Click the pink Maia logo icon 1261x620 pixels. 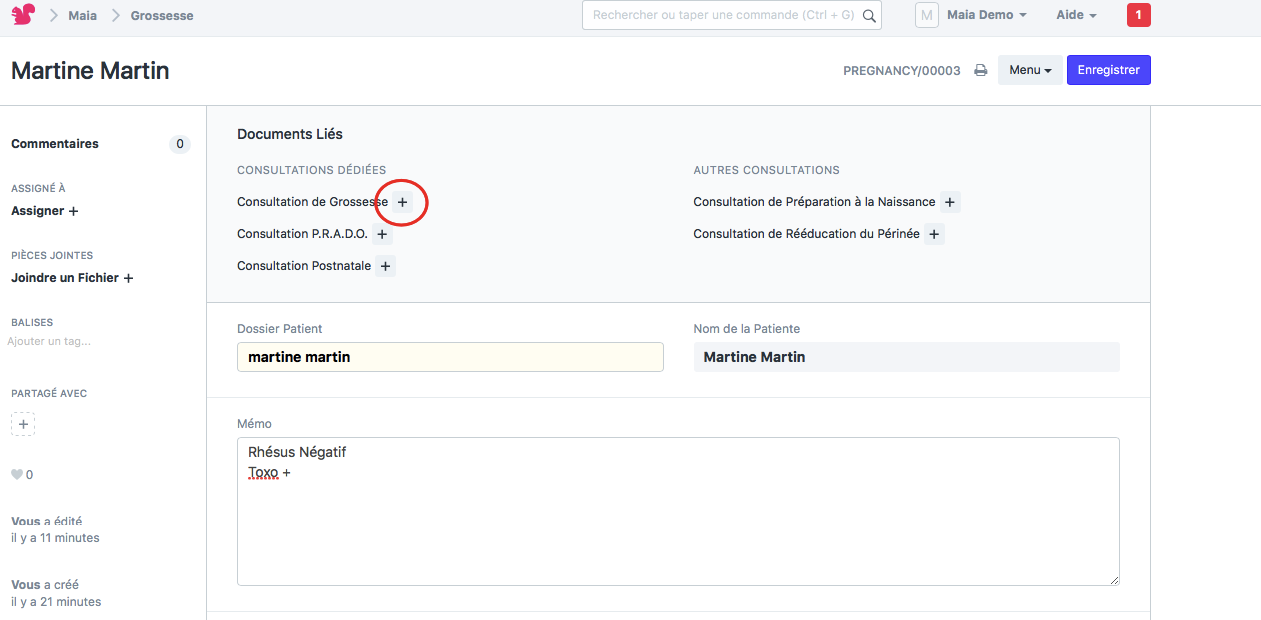pyautogui.click(x=22, y=15)
